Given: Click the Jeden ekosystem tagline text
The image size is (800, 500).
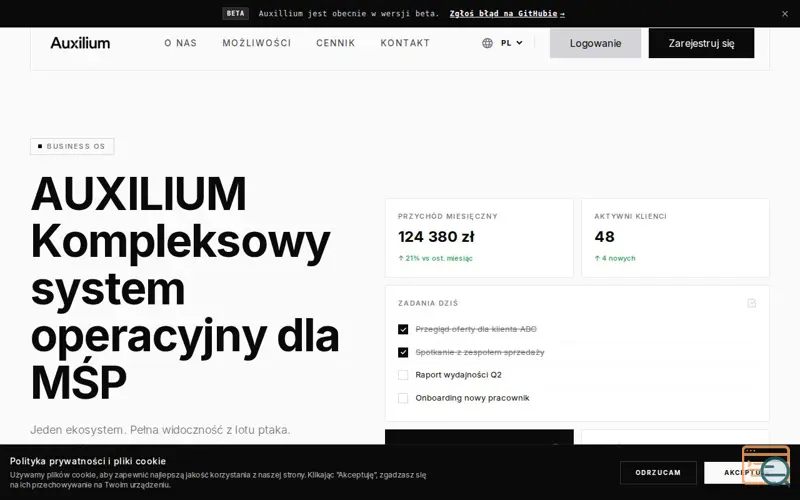Looking at the screenshot, I should 160,430.
